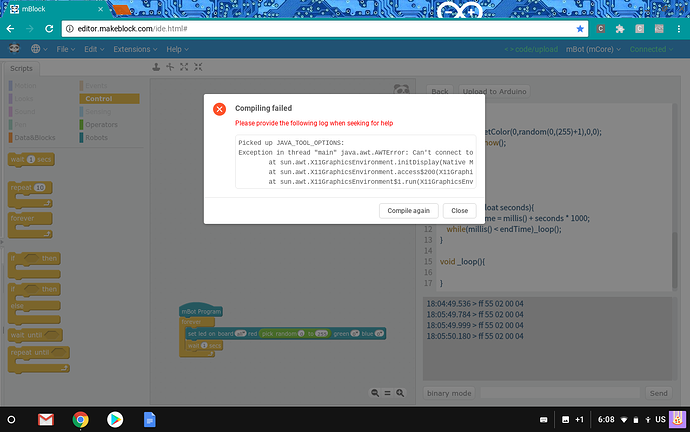Select the wait until block
Screen dimensions: 690x432
click(35, 335)
